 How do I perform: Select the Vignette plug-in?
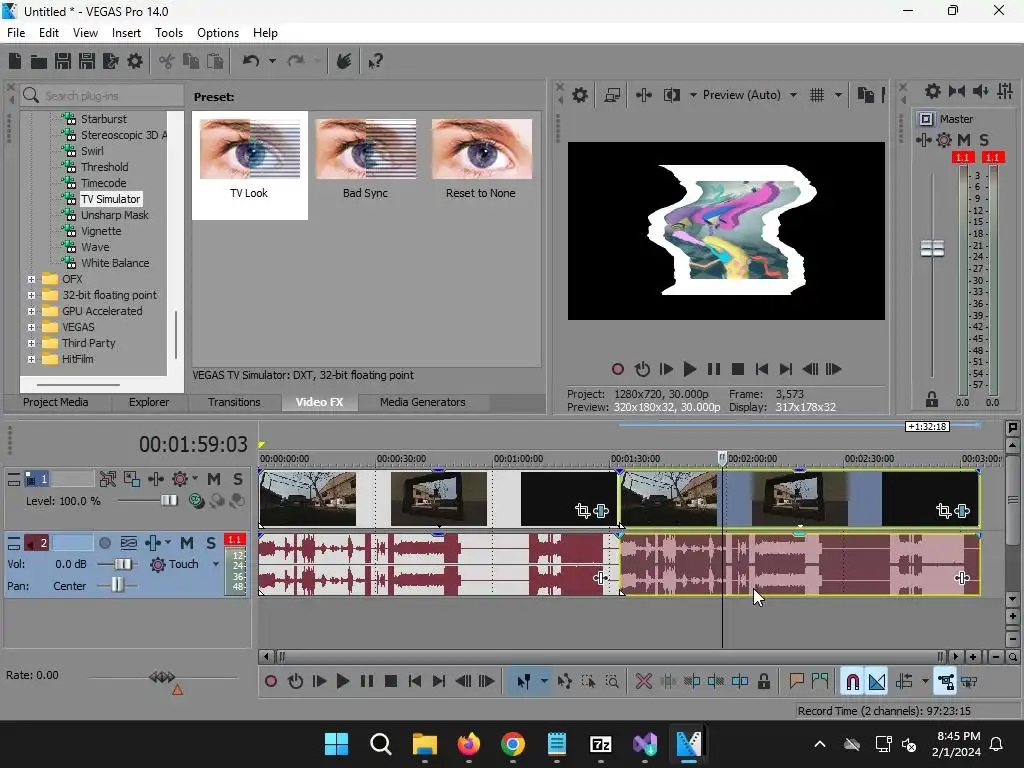pyautogui.click(x=101, y=231)
